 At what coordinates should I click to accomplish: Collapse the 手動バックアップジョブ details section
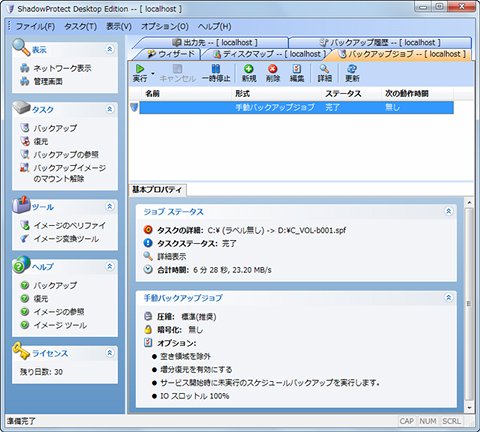coord(449,297)
